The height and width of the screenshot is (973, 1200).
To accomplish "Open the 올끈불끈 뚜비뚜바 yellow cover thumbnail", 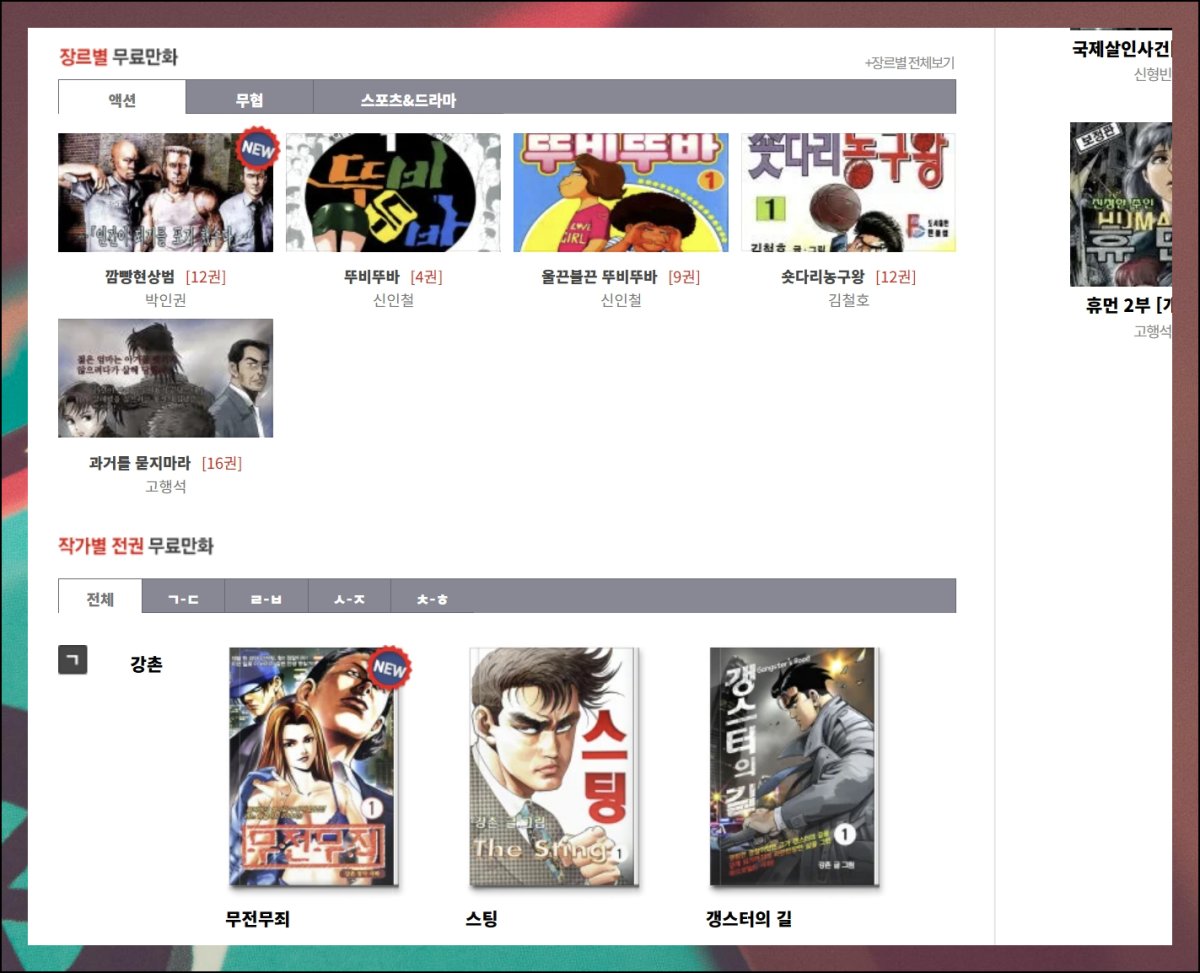I will click(621, 193).
